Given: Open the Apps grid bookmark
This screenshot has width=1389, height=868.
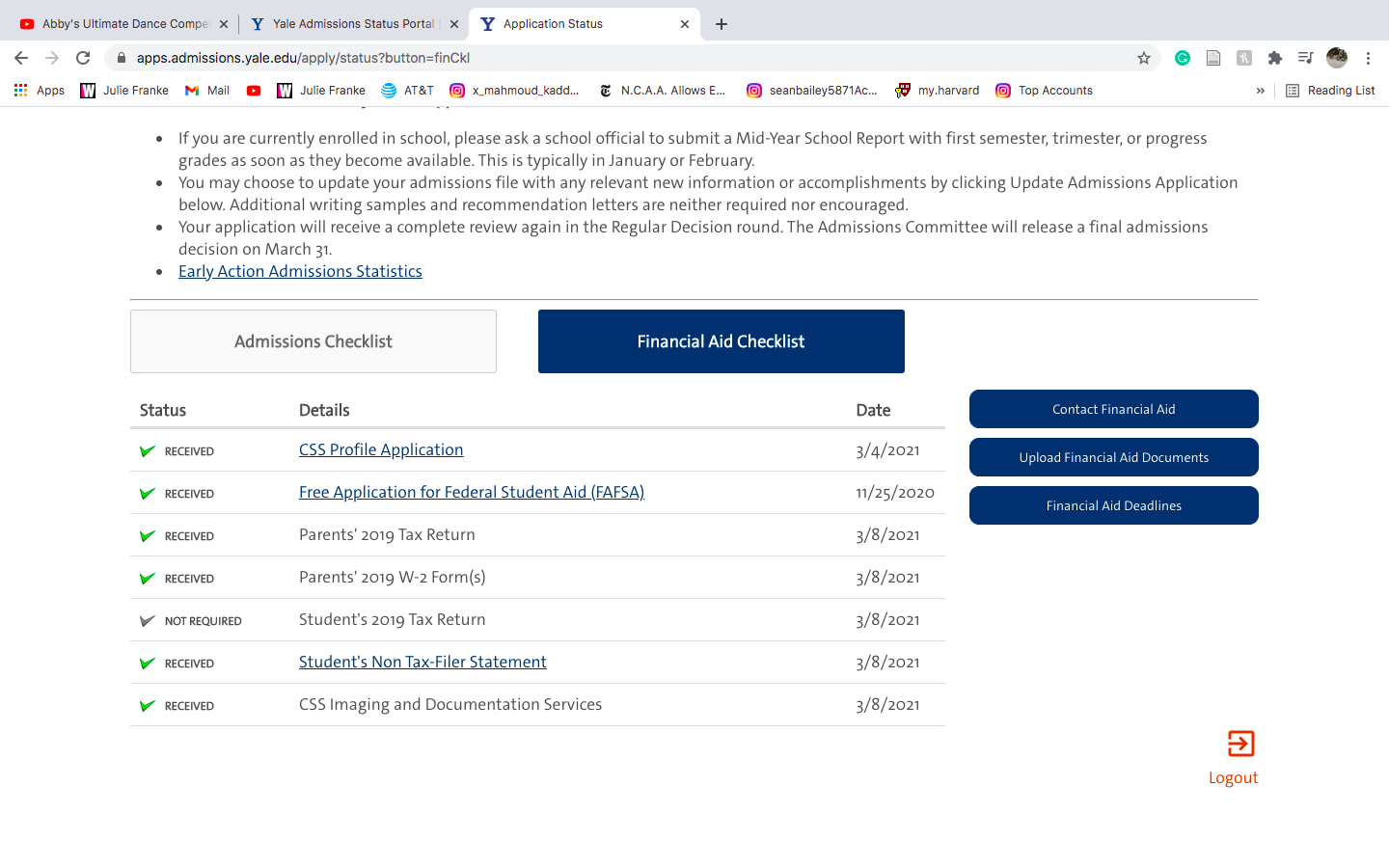Looking at the screenshot, I should pyautogui.click(x=39, y=91).
